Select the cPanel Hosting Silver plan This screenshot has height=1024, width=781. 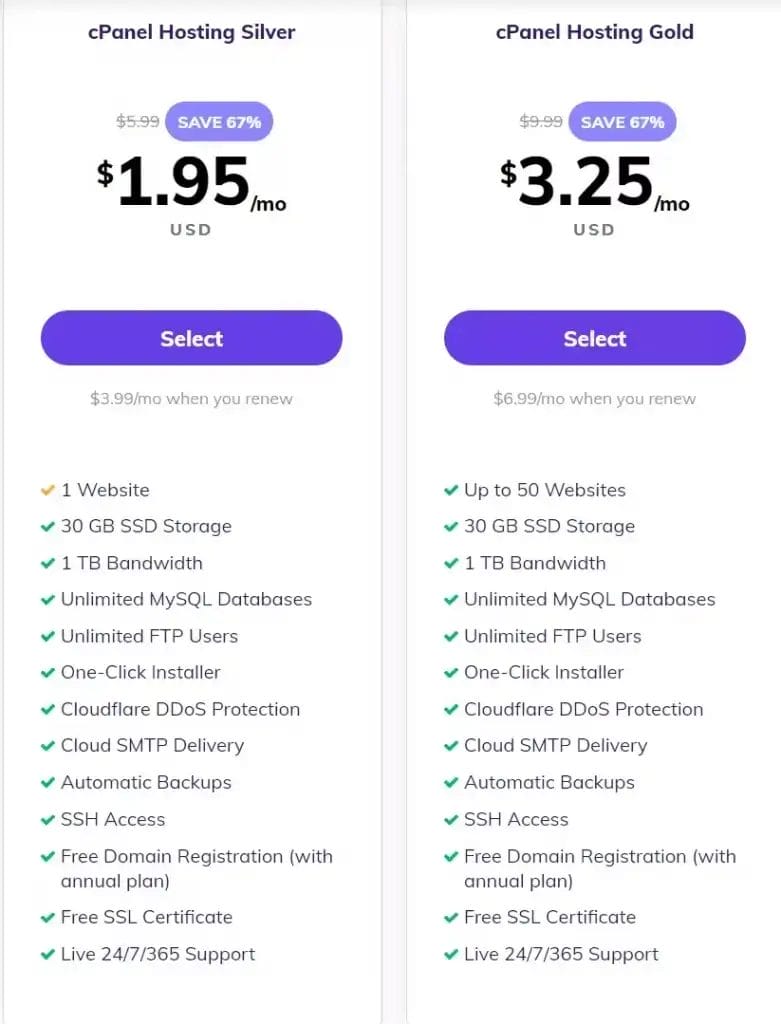tap(190, 338)
